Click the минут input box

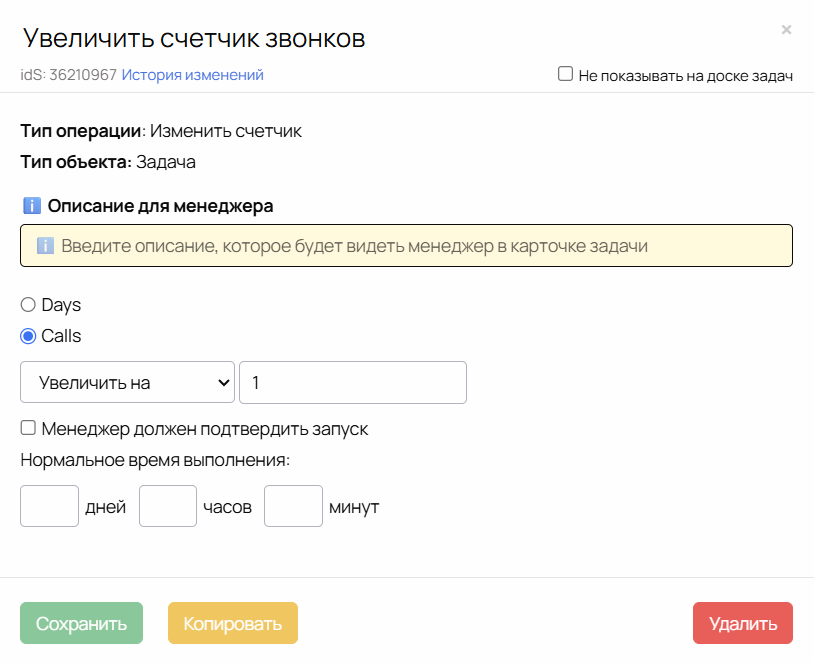(293, 506)
